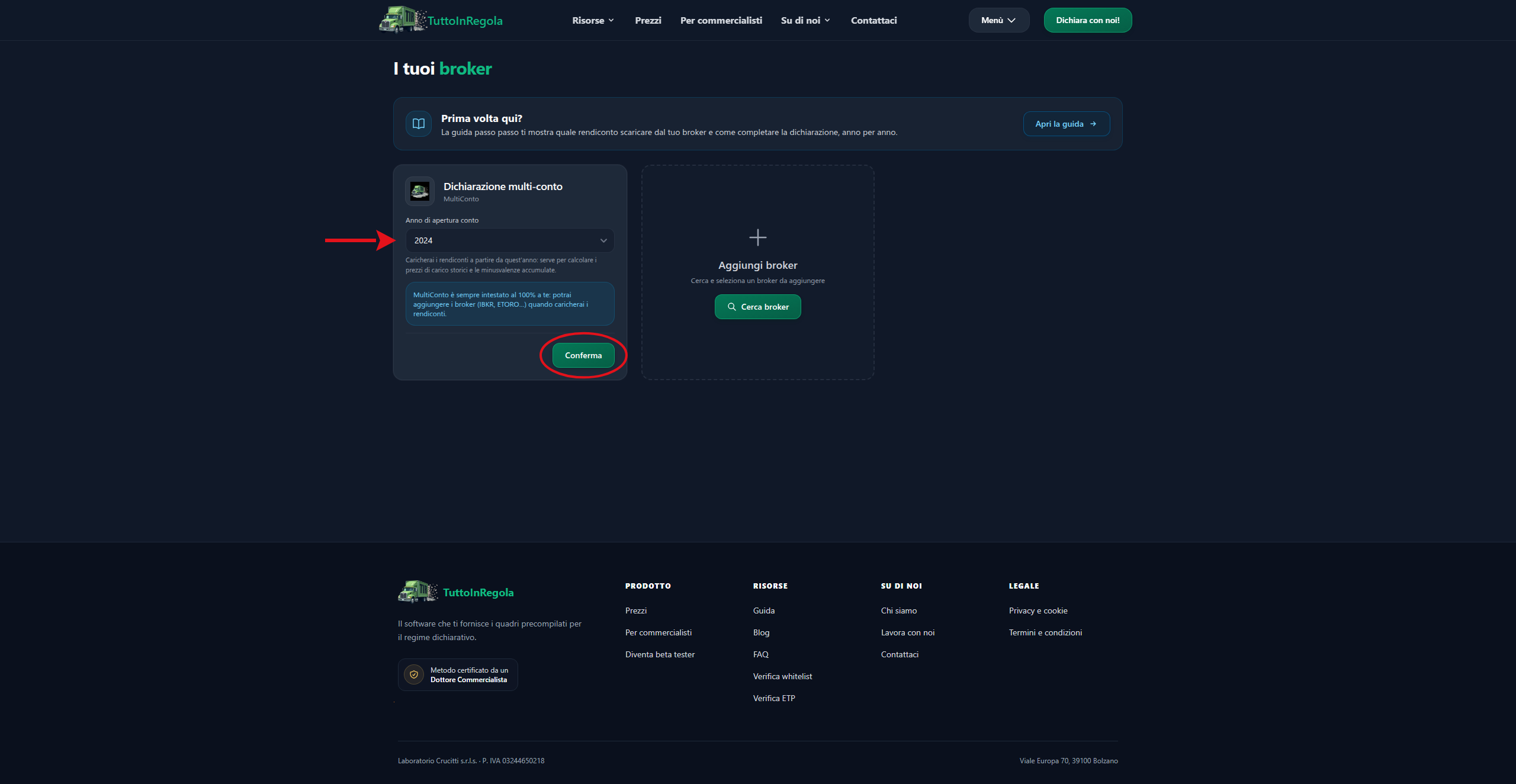Open the Risorse dropdown menu
Image resolution: width=1516 pixels, height=784 pixels.
(x=593, y=20)
